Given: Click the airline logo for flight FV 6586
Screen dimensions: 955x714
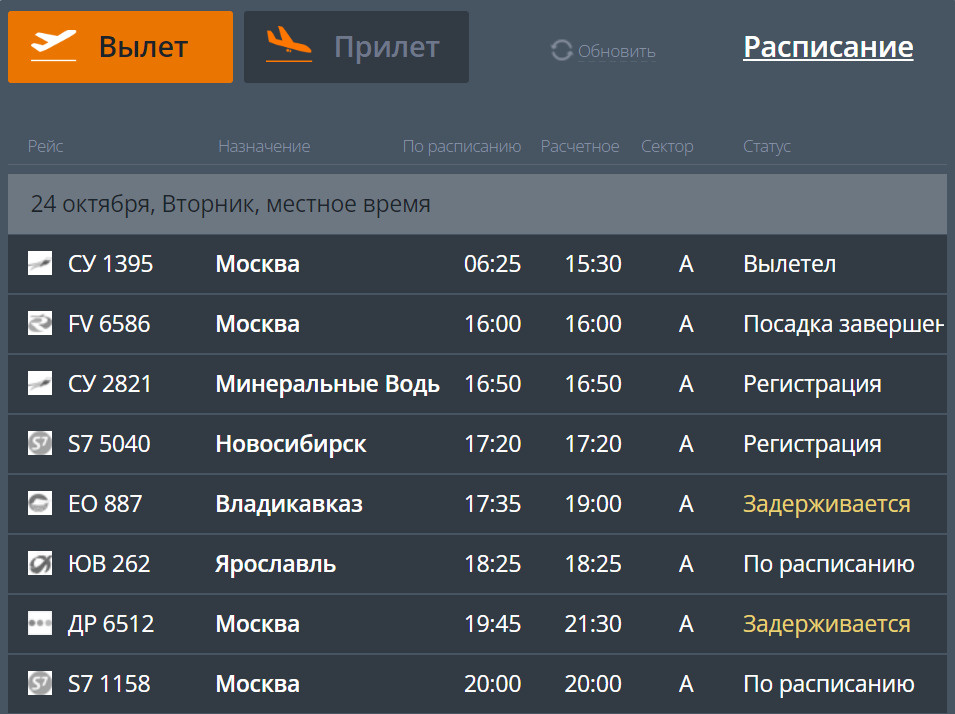Looking at the screenshot, I should 40,323.
